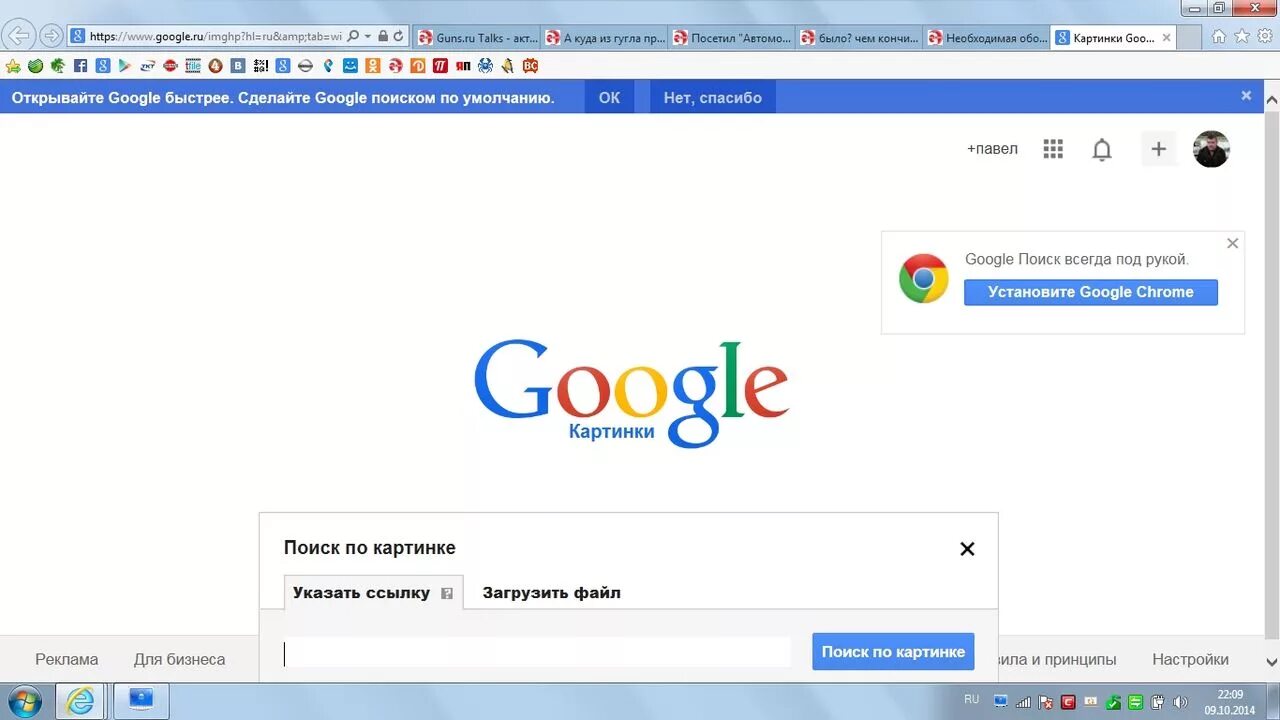Close the Поиск по картинке dialog
The image size is (1280, 720).
tap(967, 548)
